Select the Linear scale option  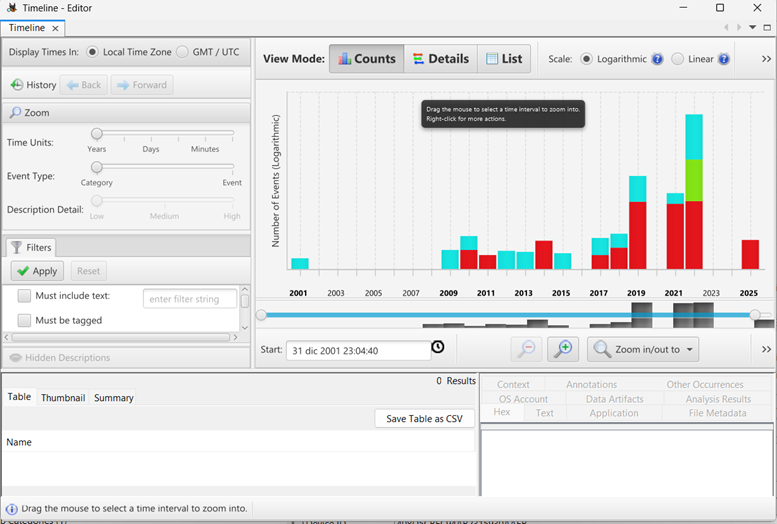(x=678, y=59)
